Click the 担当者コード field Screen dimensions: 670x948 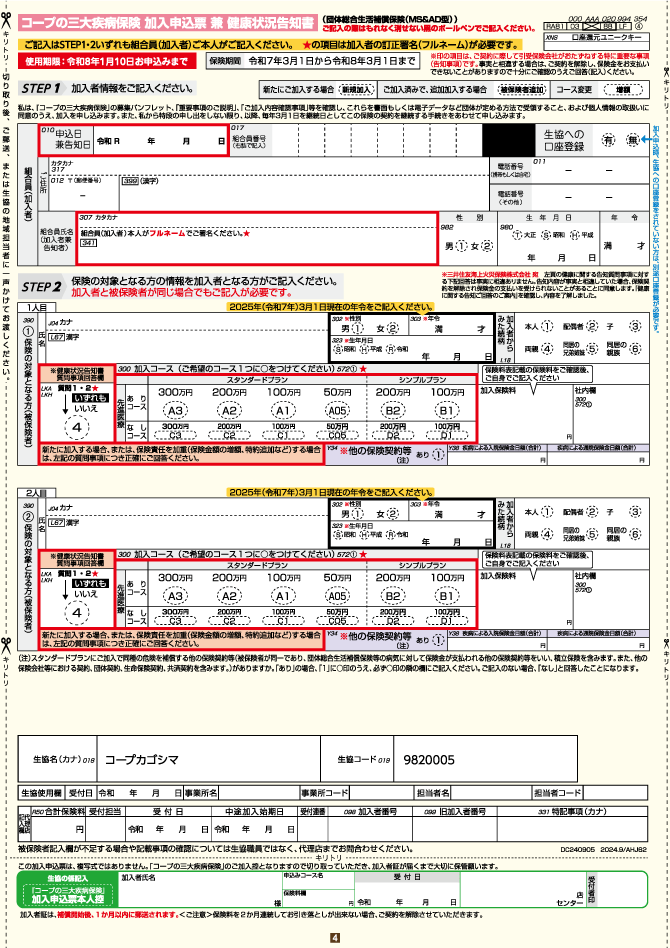pos(614,793)
